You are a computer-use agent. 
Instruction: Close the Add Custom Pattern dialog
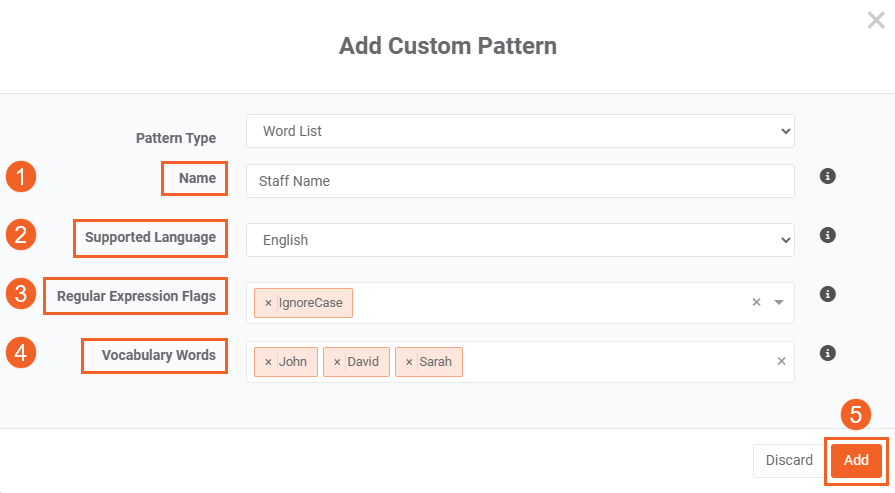pos(876,21)
